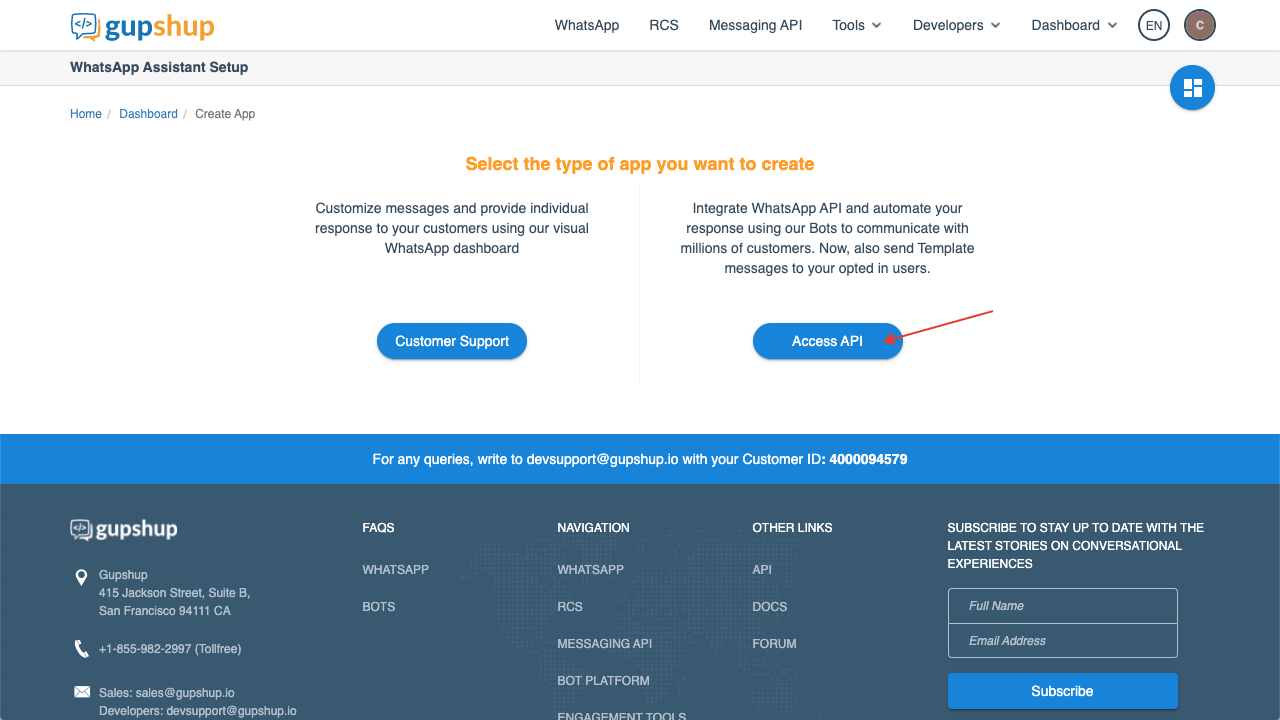Click the Email Address input field
Image resolution: width=1280 pixels, height=720 pixels.
[x=1062, y=641]
